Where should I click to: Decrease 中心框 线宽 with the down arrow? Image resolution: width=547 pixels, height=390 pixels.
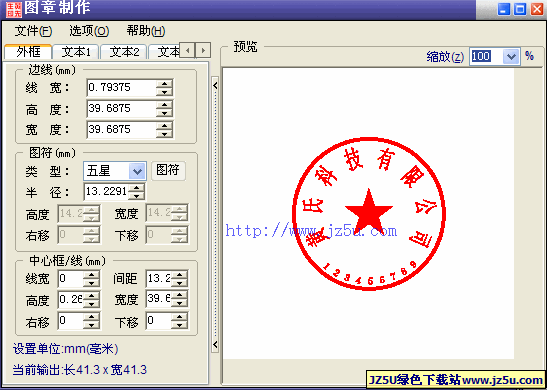coord(91,283)
